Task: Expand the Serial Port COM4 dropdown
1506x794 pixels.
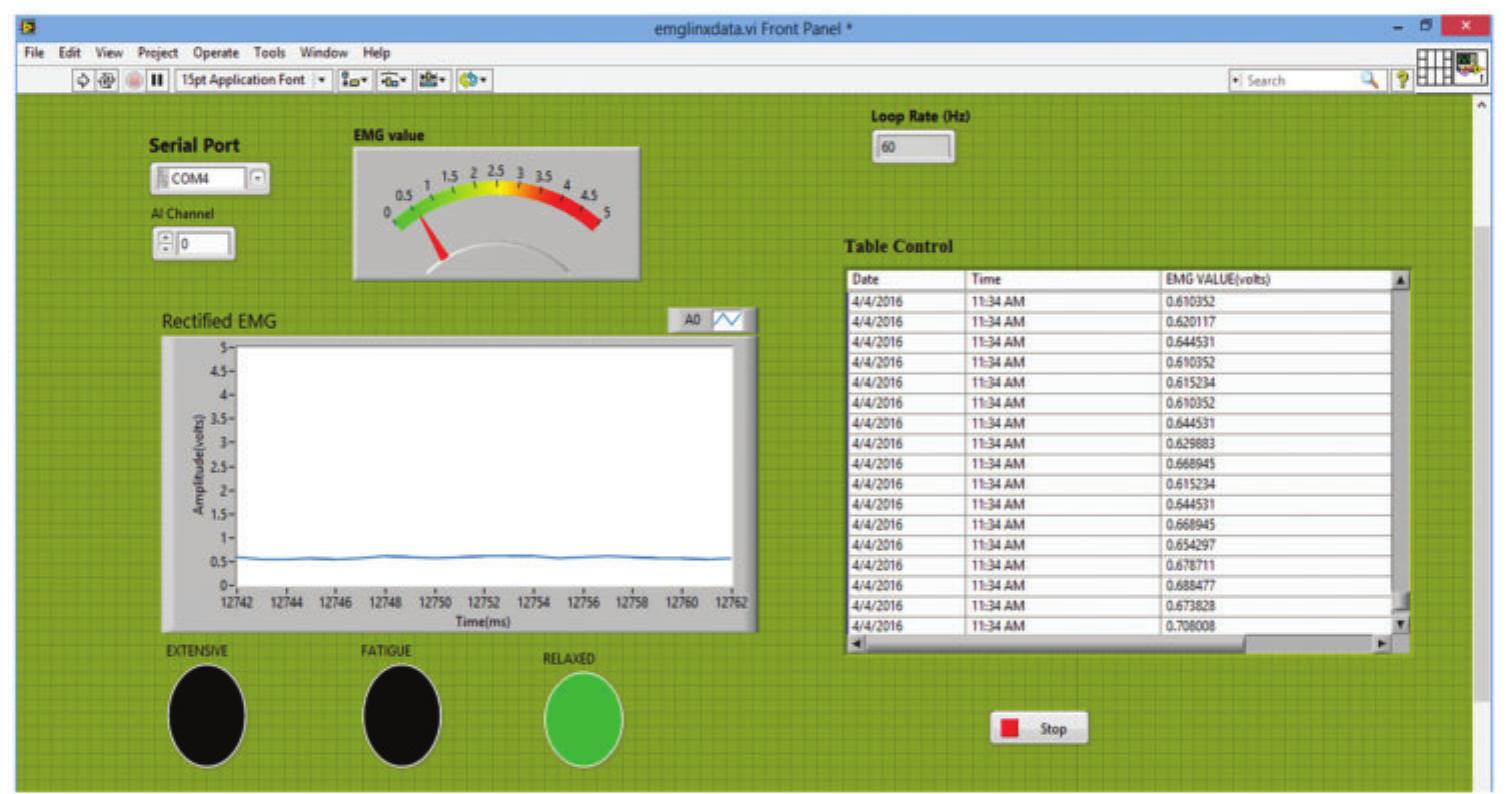Action: pyautogui.click(x=258, y=179)
